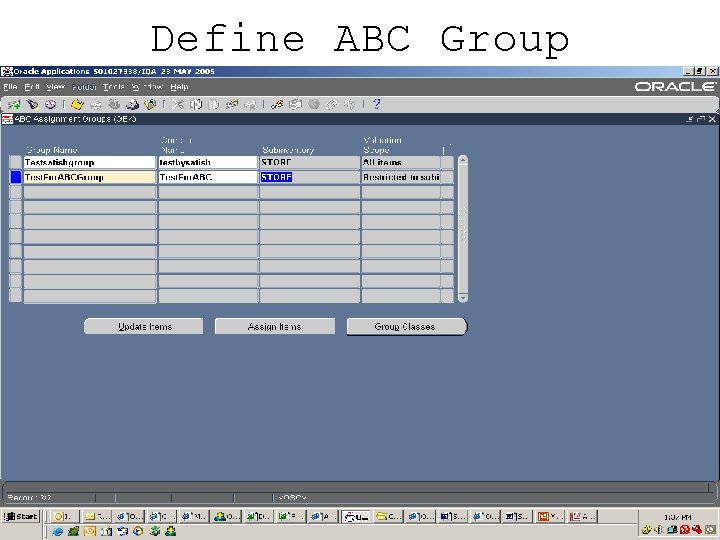Click the Copy toolbar icon
This screenshot has height=540, width=720.
[x=196, y=105]
